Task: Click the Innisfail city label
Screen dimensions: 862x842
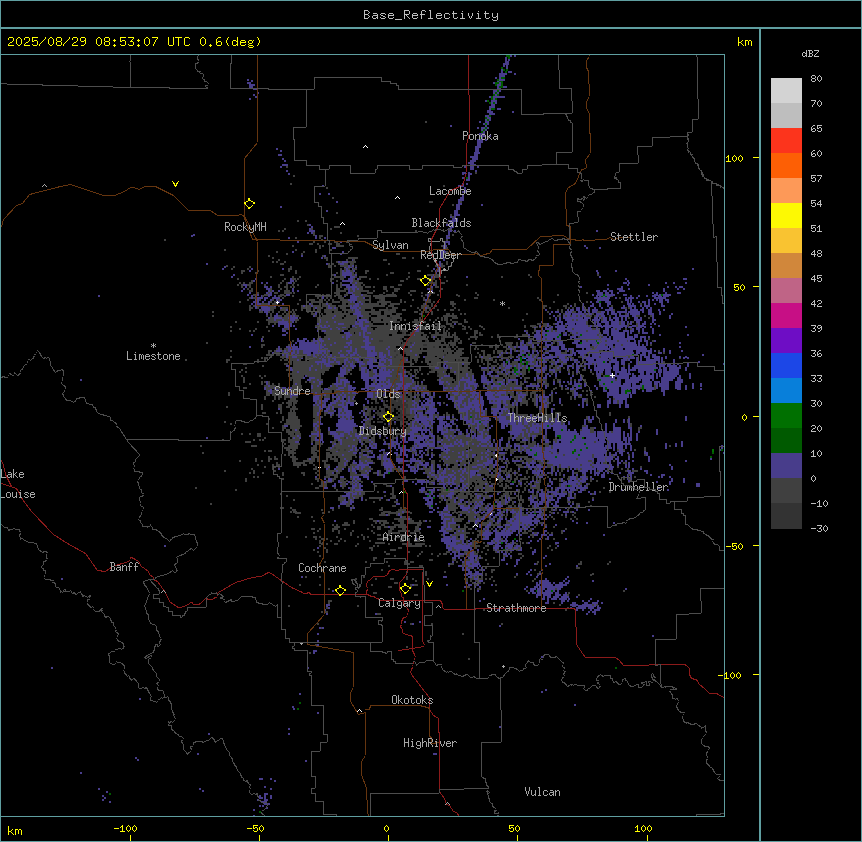Action: [x=416, y=326]
